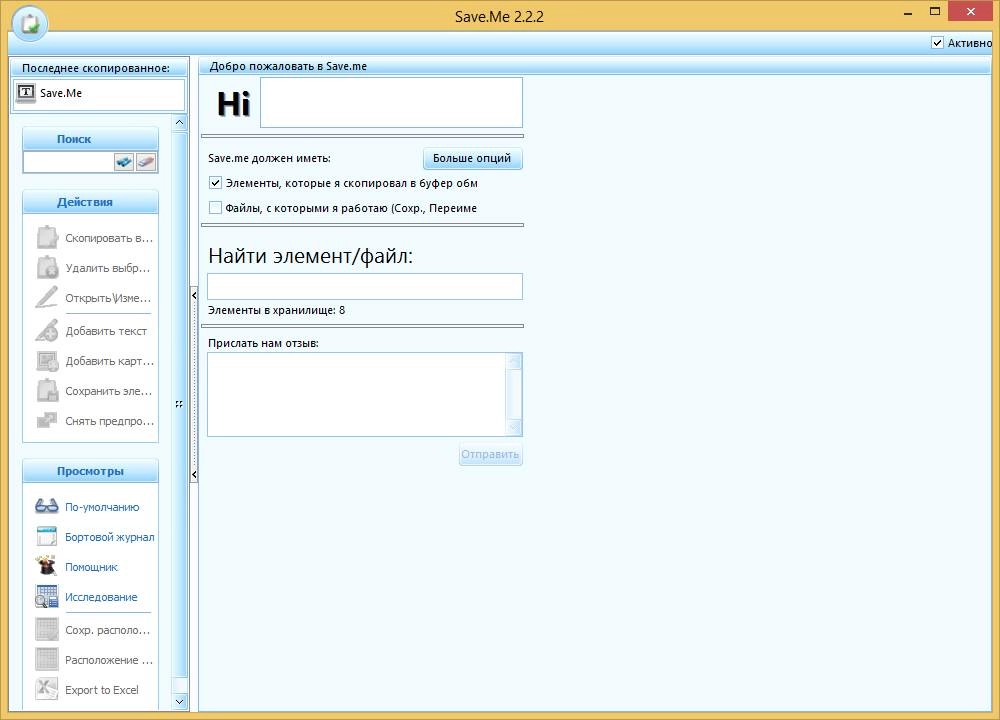Click the Бортовой журнал icon

coord(47,536)
